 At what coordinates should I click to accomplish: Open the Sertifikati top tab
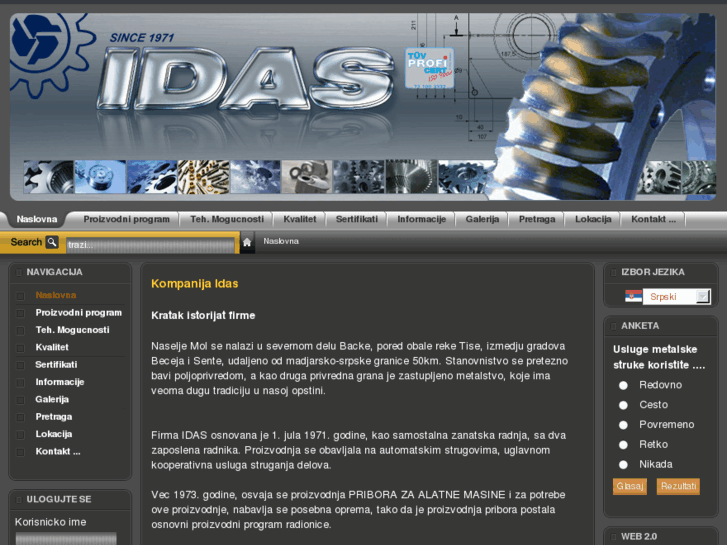click(x=357, y=219)
